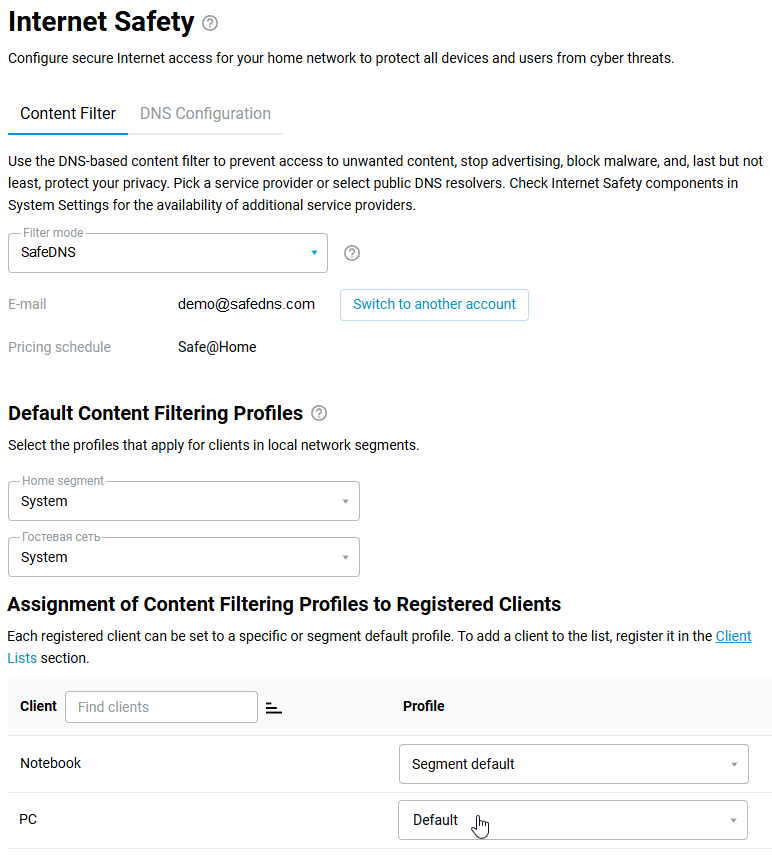Screen dimensions: 772x856
Task: Expand the Home segment profile dropdown
Action: pyautogui.click(x=184, y=501)
